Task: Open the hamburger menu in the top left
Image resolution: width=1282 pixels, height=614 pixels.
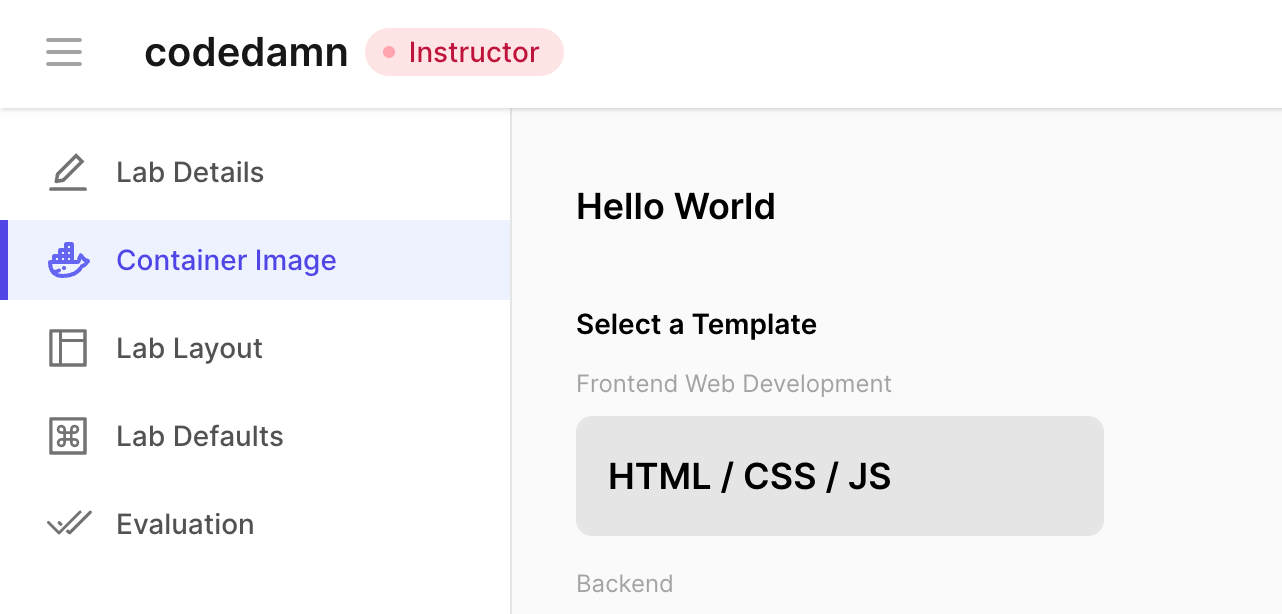Action: [63, 52]
